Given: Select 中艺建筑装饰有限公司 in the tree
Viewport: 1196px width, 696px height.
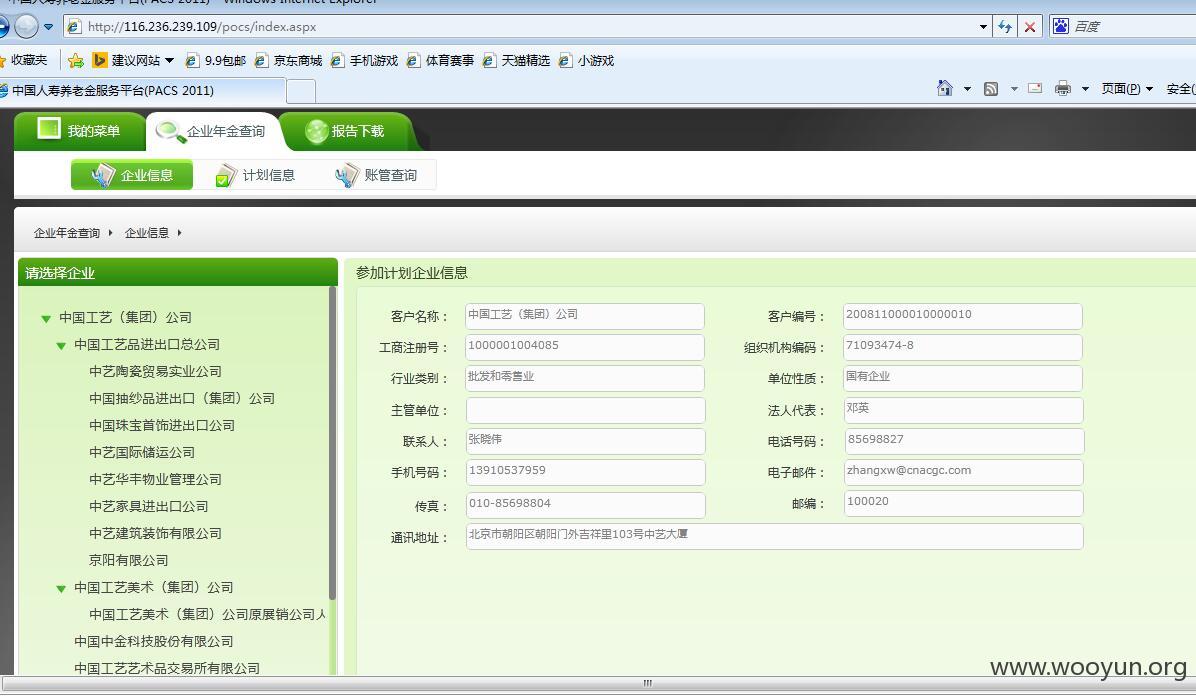Looking at the screenshot, I should 155,533.
